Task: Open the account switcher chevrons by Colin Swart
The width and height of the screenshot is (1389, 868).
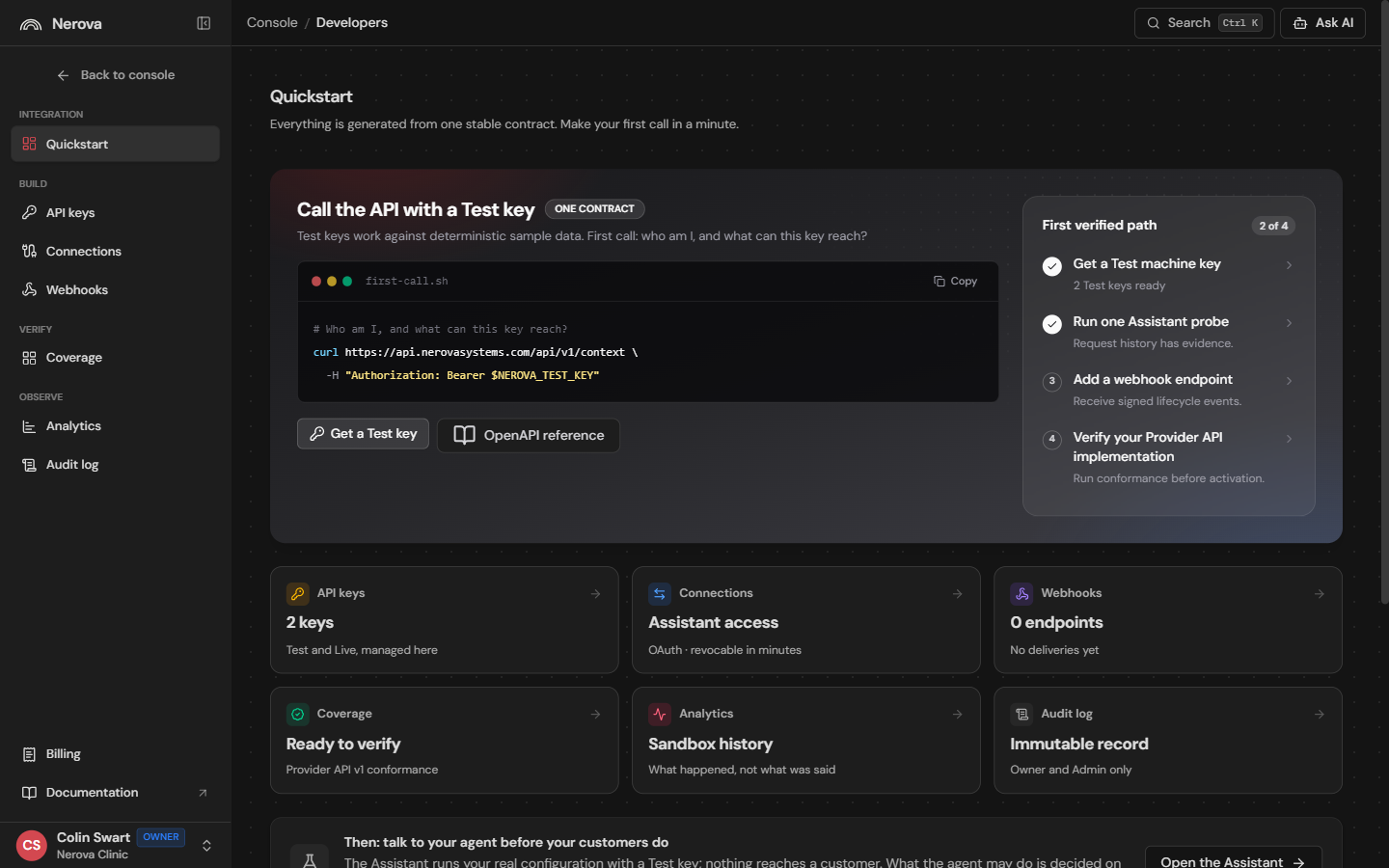Action: click(x=206, y=846)
